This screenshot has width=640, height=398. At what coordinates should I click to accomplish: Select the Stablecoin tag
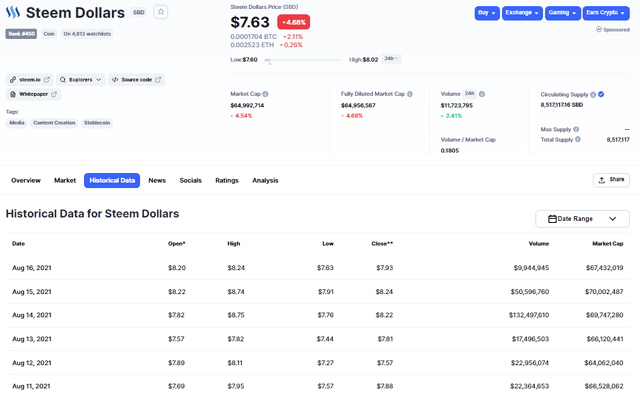97,123
